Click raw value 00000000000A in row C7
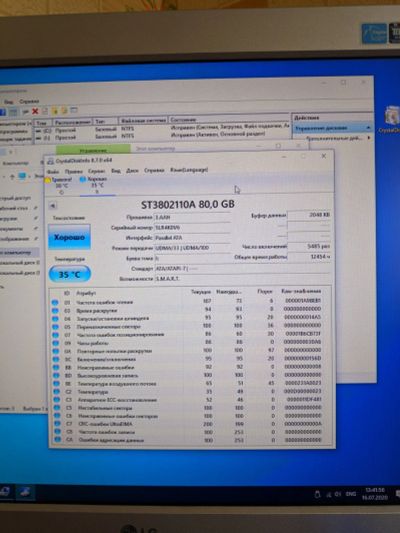The height and width of the screenshot is (533, 400). point(303,424)
